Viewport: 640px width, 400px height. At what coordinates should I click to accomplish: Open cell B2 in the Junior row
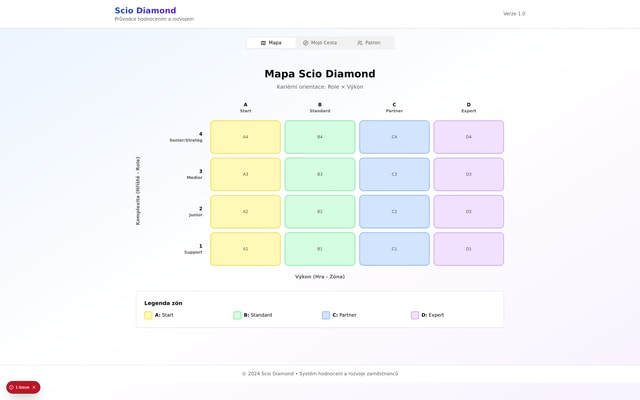(320, 212)
